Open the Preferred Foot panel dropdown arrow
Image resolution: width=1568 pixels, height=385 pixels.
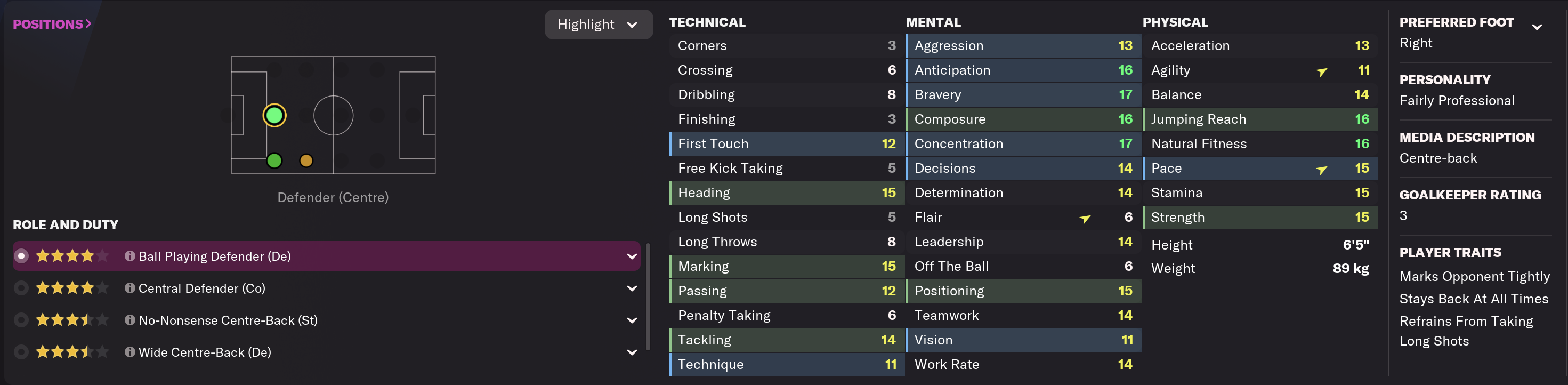coord(1537,27)
